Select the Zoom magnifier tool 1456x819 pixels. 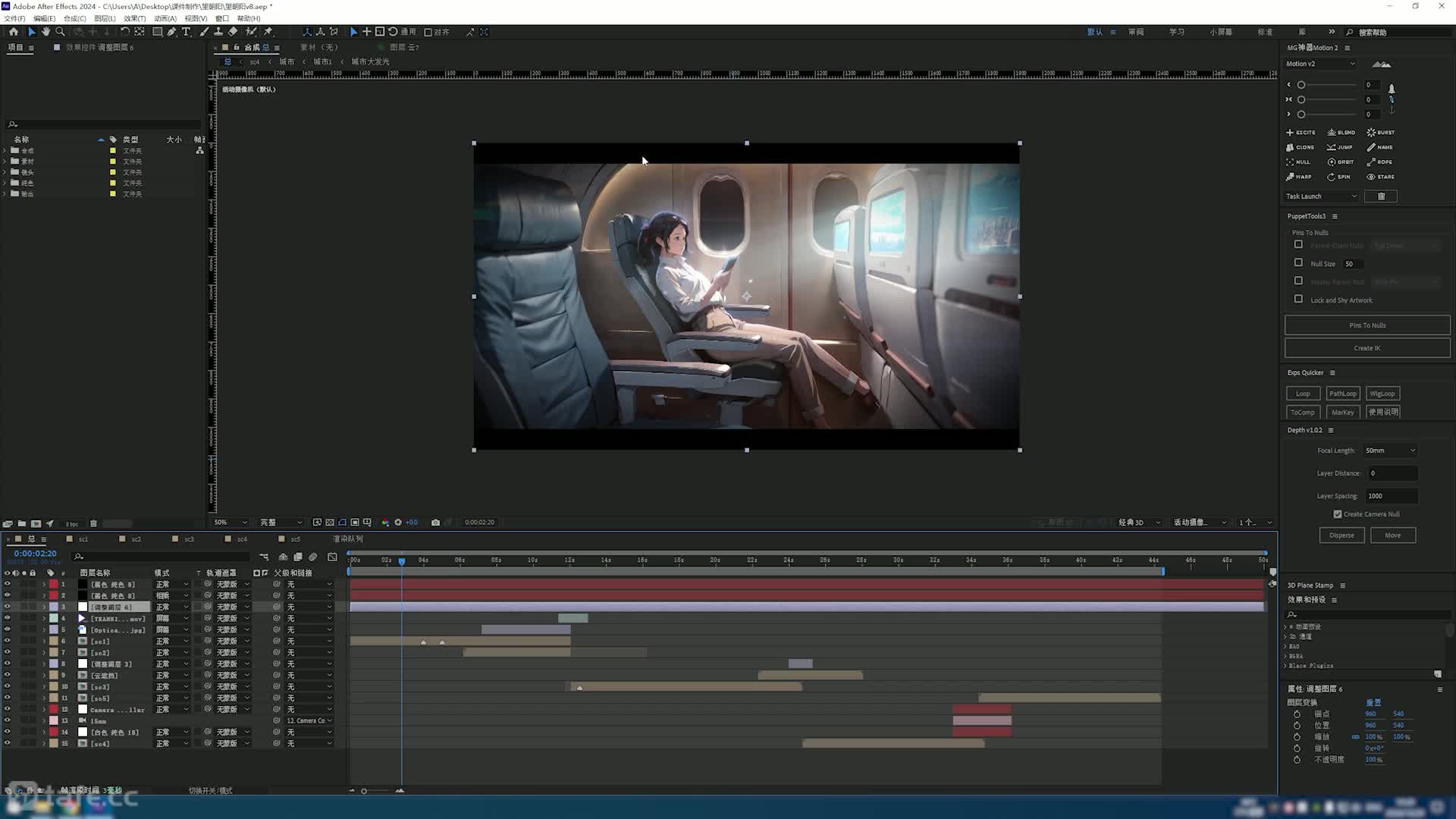coord(61,32)
